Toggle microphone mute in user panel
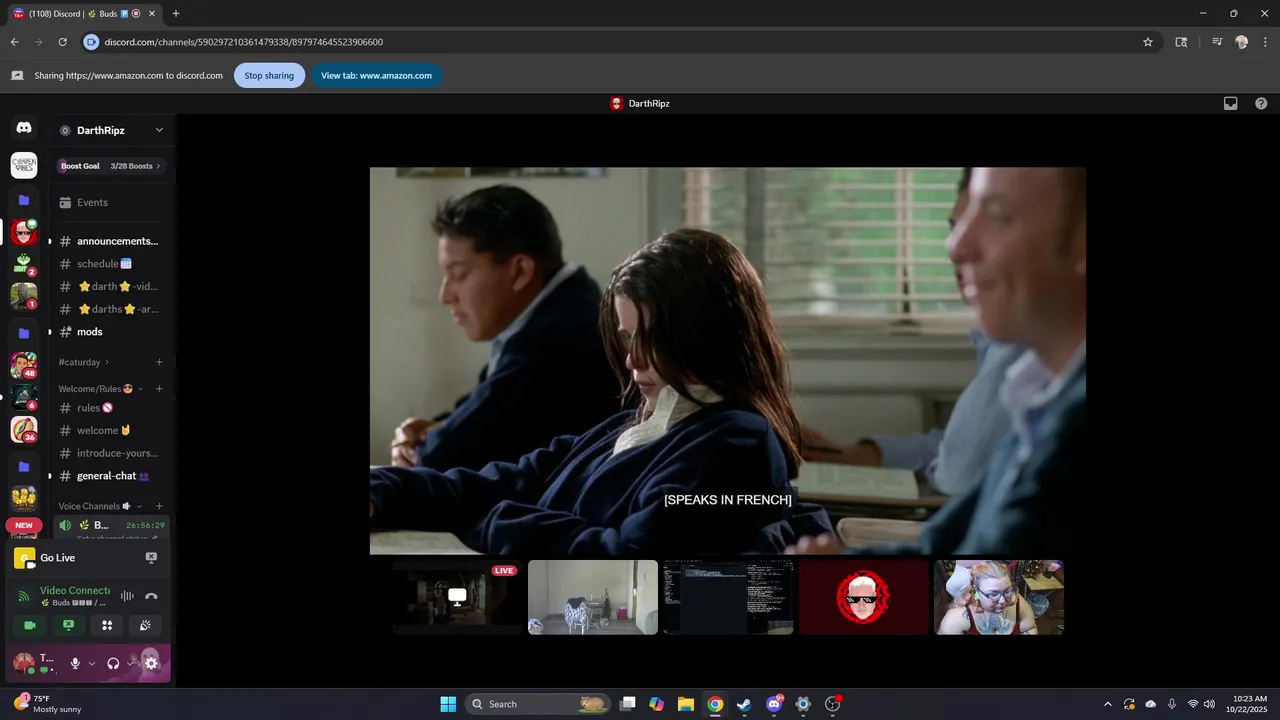The width and height of the screenshot is (1280, 720). tap(75, 663)
